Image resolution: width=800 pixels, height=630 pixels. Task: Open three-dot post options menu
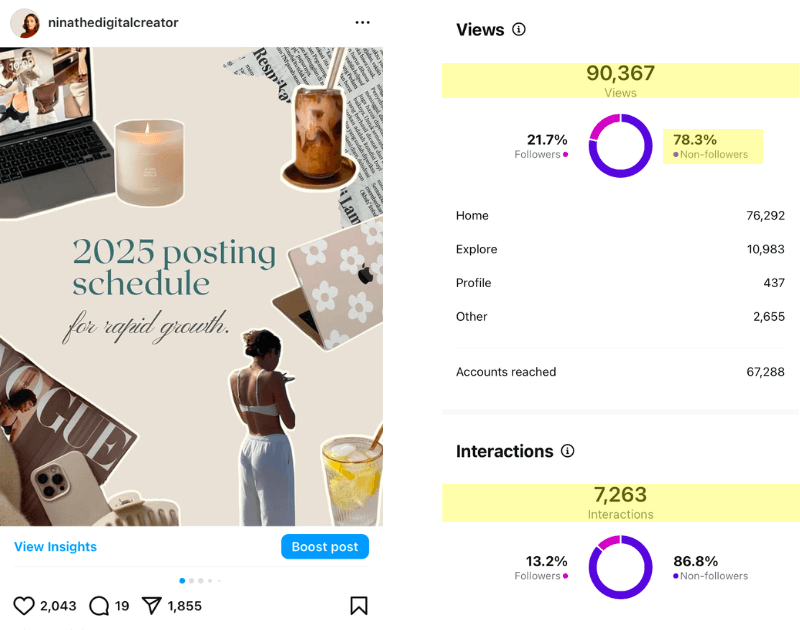[x=362, y=22]
